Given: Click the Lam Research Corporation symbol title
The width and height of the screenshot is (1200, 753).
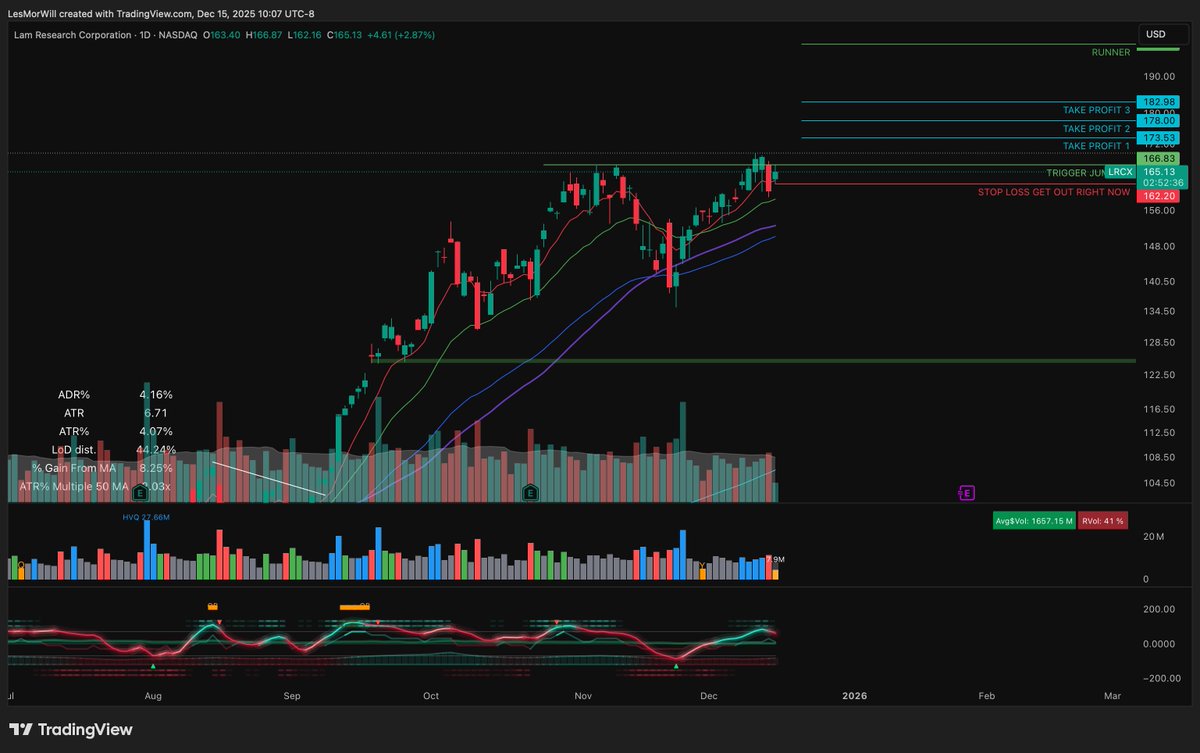Looking at the screenshot, I should (72, 35).
